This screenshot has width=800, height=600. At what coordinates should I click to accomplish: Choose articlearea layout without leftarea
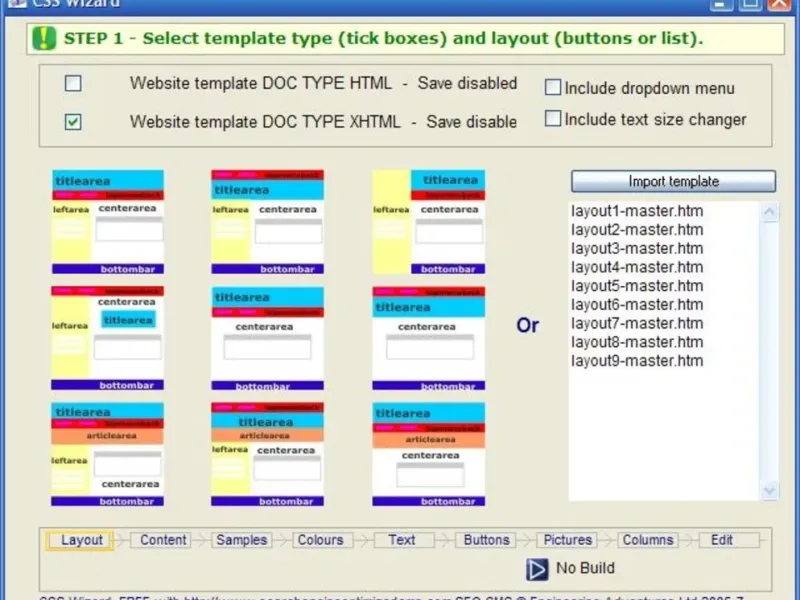coord(429,454)
